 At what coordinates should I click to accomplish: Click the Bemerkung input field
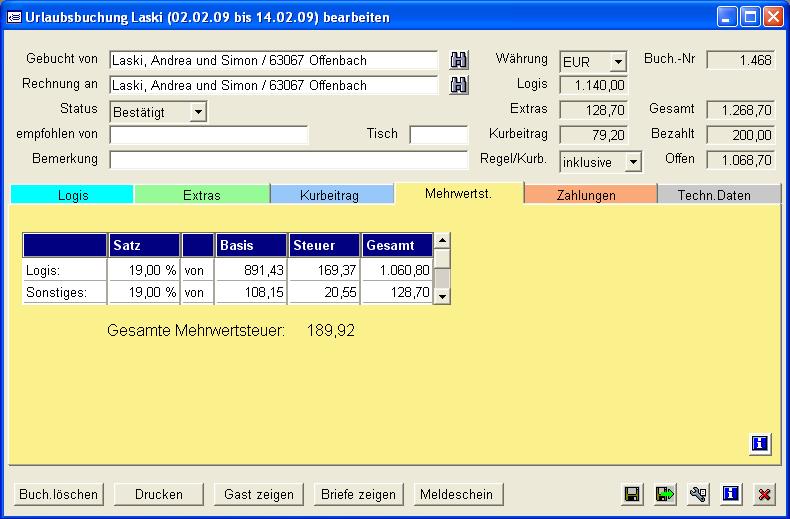(289, 160)
